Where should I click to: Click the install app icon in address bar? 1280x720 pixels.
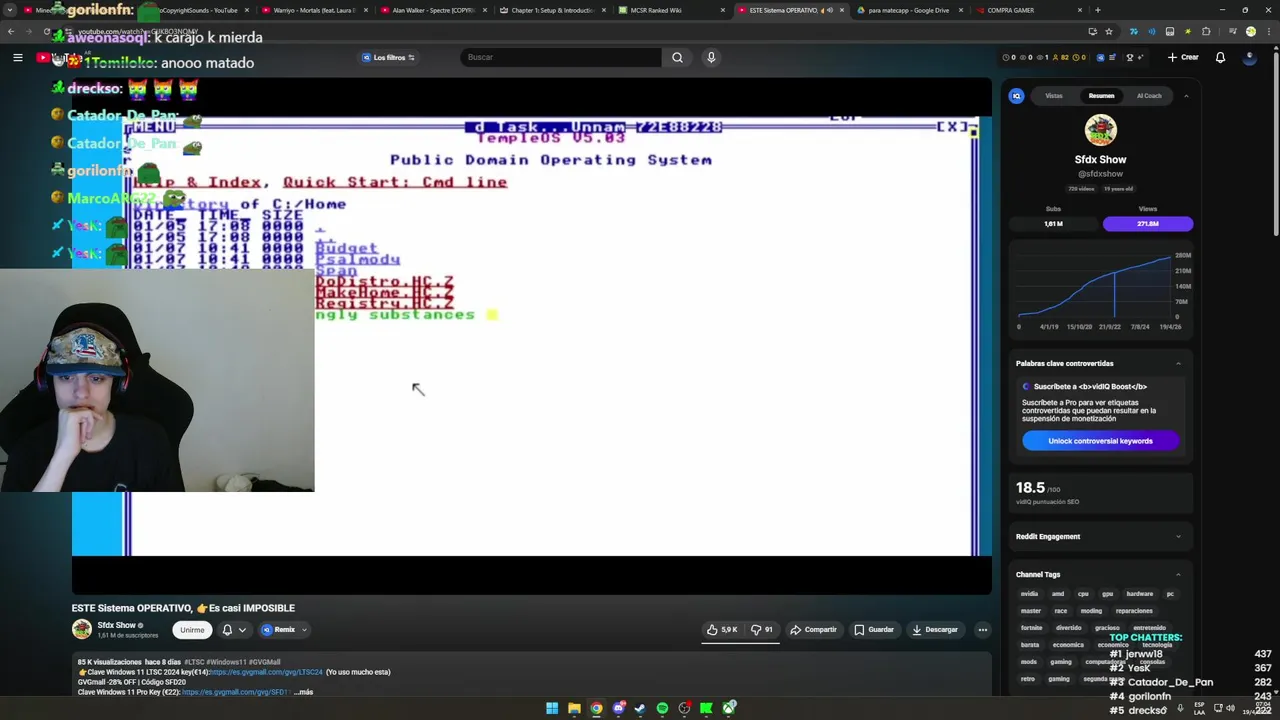pyautogui.click(x=1092, y=31)
